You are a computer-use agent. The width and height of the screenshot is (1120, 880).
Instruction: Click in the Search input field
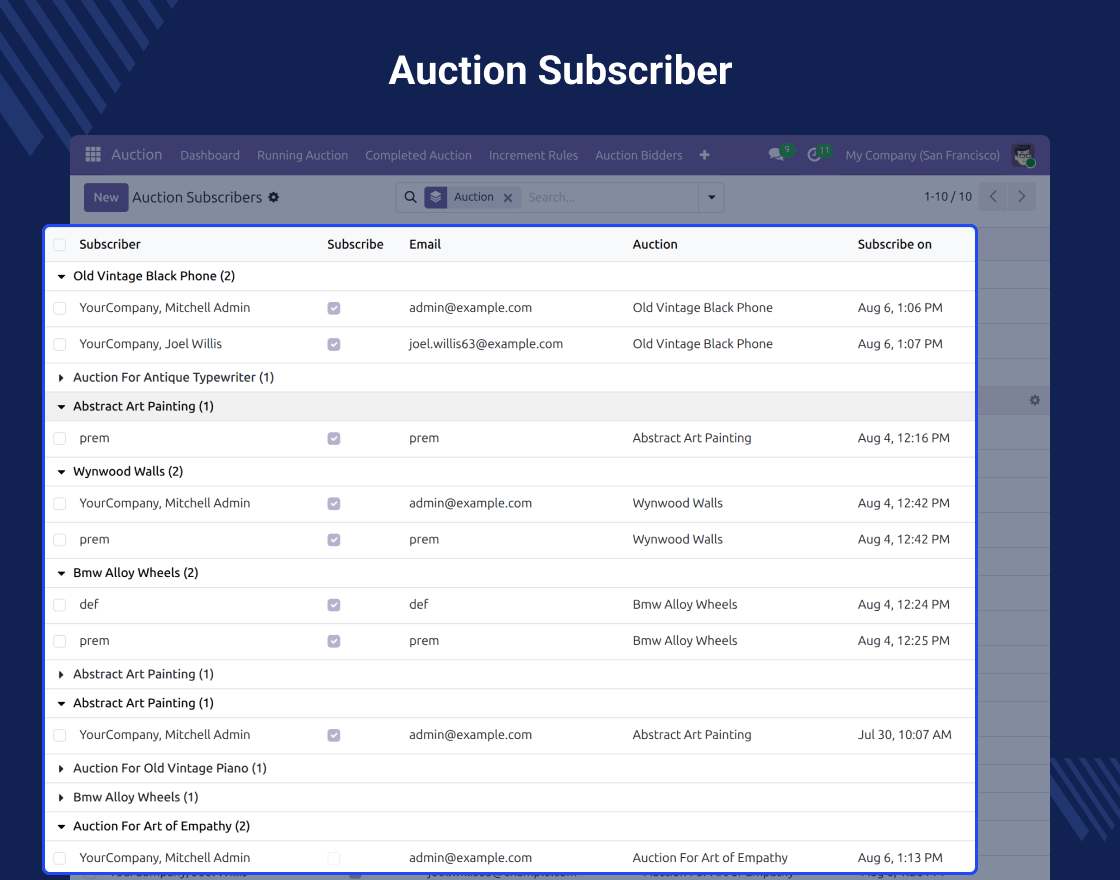coord(610,197)
